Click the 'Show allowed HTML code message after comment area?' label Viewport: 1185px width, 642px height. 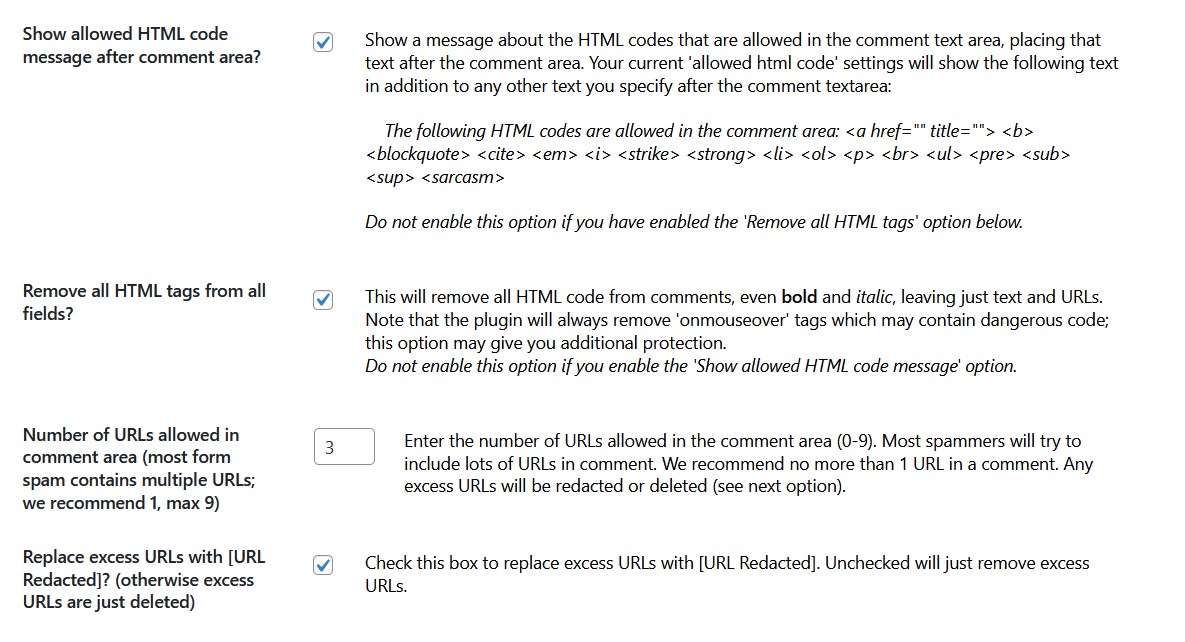141,45
